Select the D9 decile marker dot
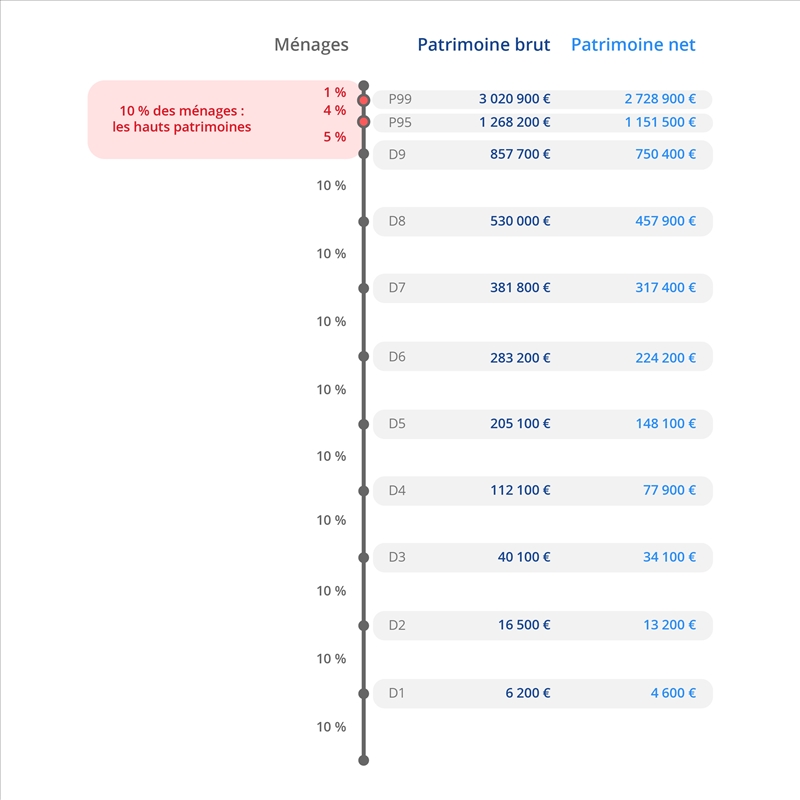 point(364,154)
